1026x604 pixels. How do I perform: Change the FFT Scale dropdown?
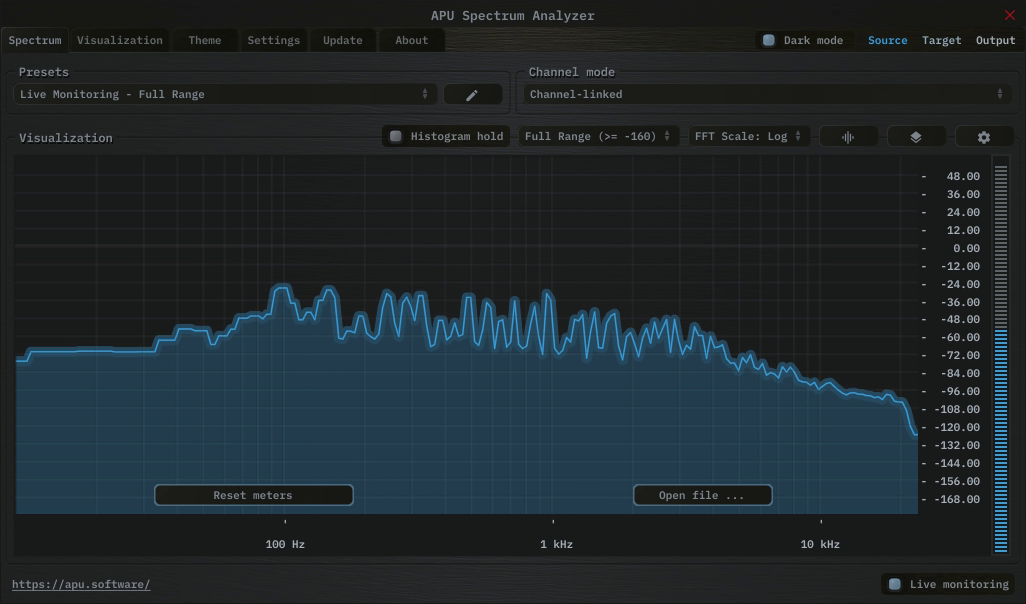[748, 137]
